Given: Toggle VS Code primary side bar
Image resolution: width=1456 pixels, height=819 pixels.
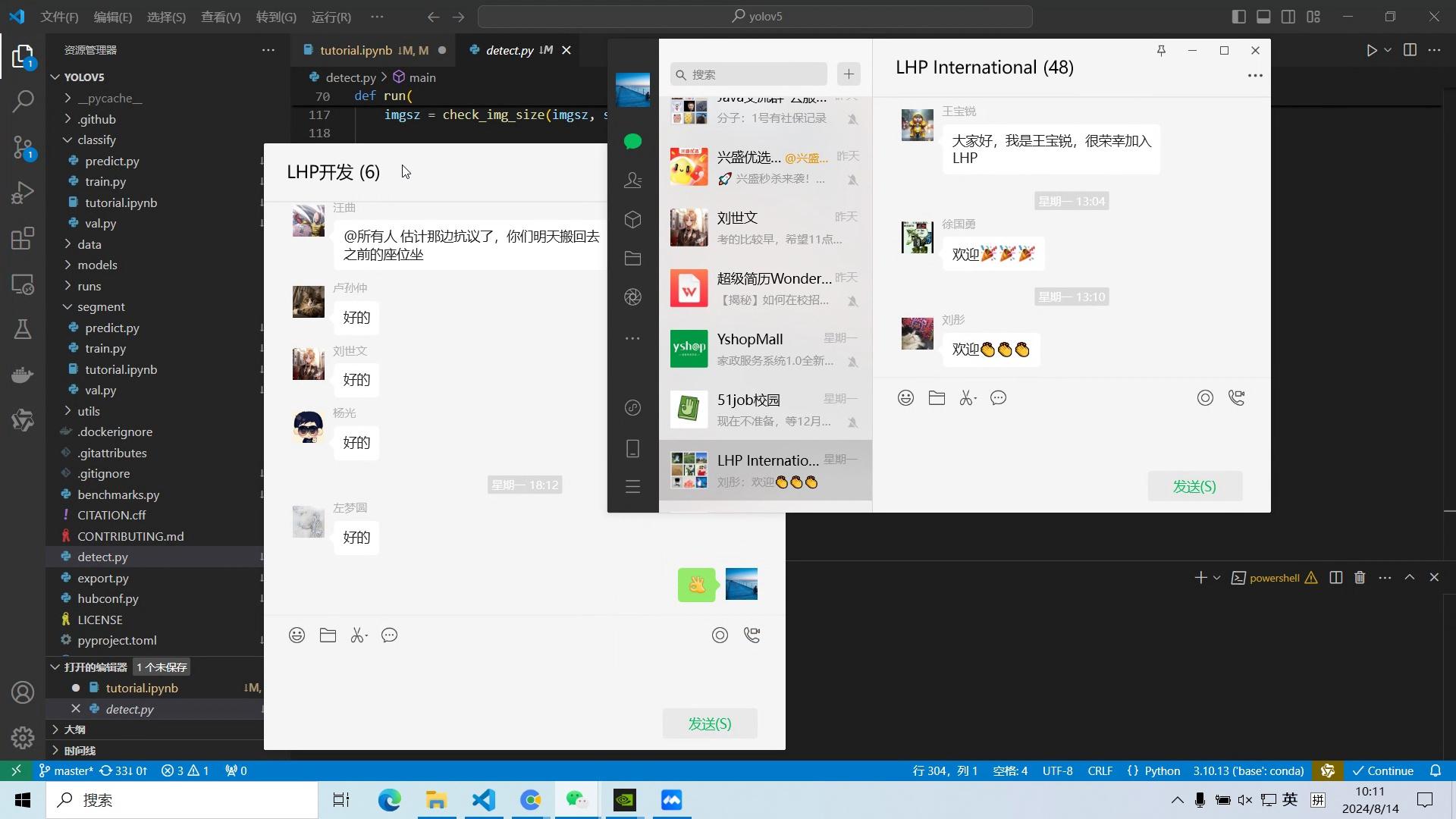Looking at the screenshot, I should (x=1238, y=17).
